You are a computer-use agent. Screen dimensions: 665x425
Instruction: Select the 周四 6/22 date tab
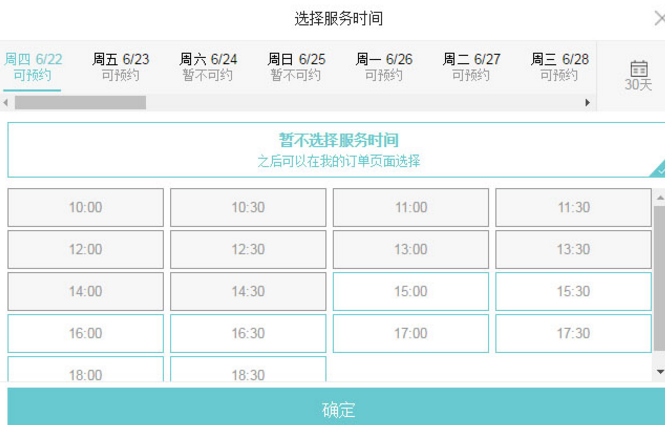pyautogui.click(x=32, y=67)
